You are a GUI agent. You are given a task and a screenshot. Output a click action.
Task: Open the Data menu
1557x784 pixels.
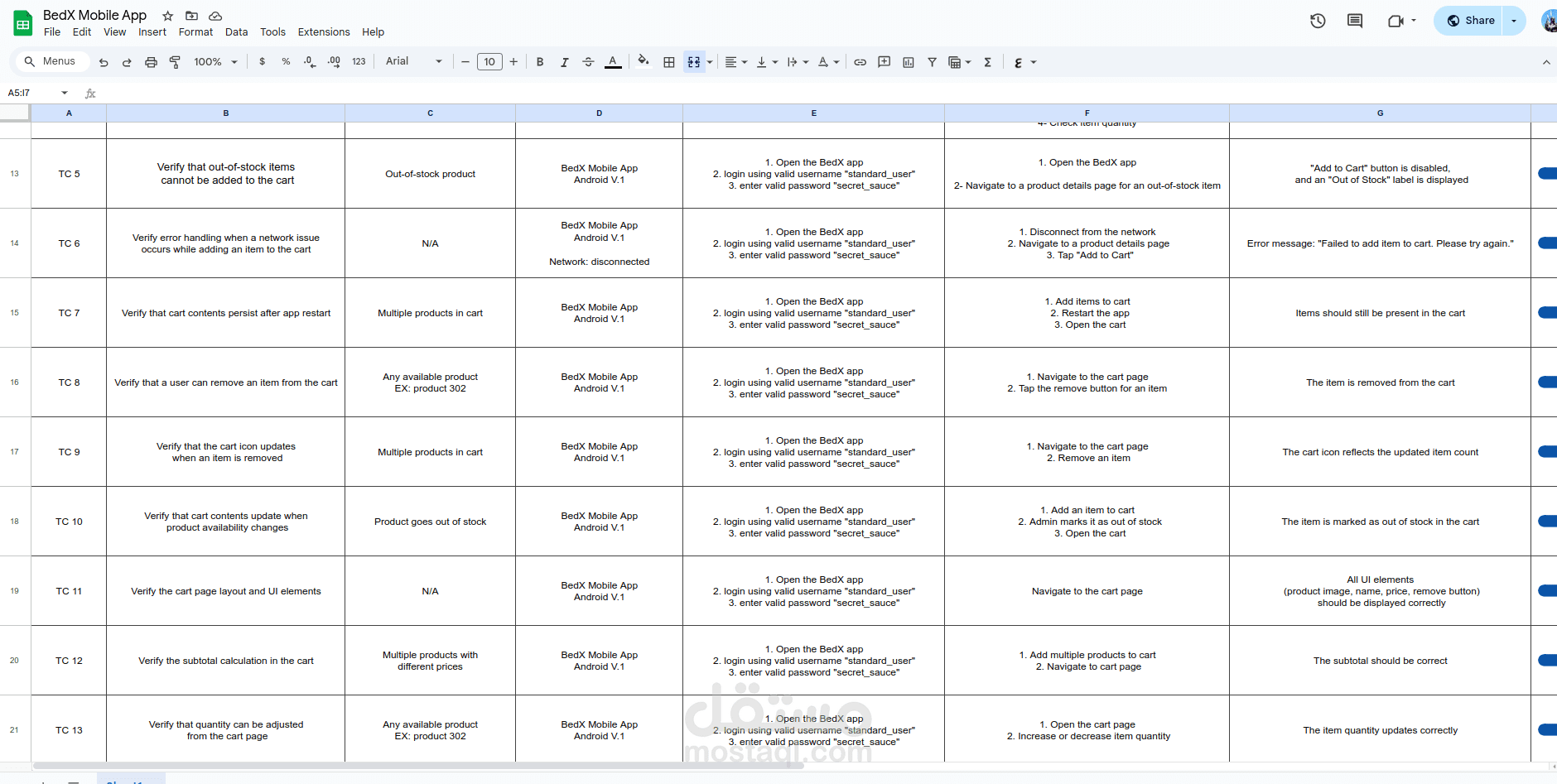(x=236, y=32)
